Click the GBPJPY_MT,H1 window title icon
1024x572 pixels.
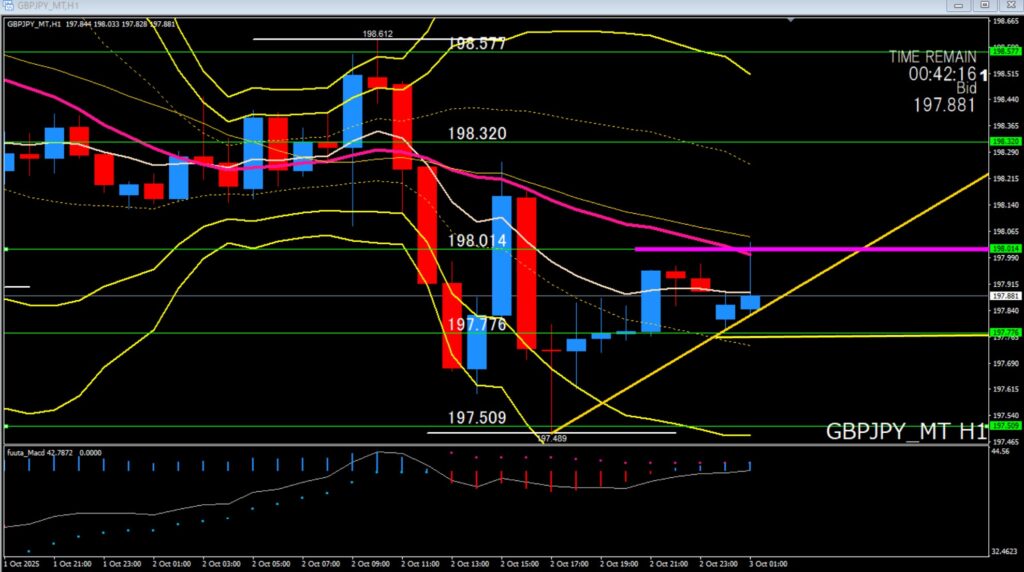click(x=6, y=6)
